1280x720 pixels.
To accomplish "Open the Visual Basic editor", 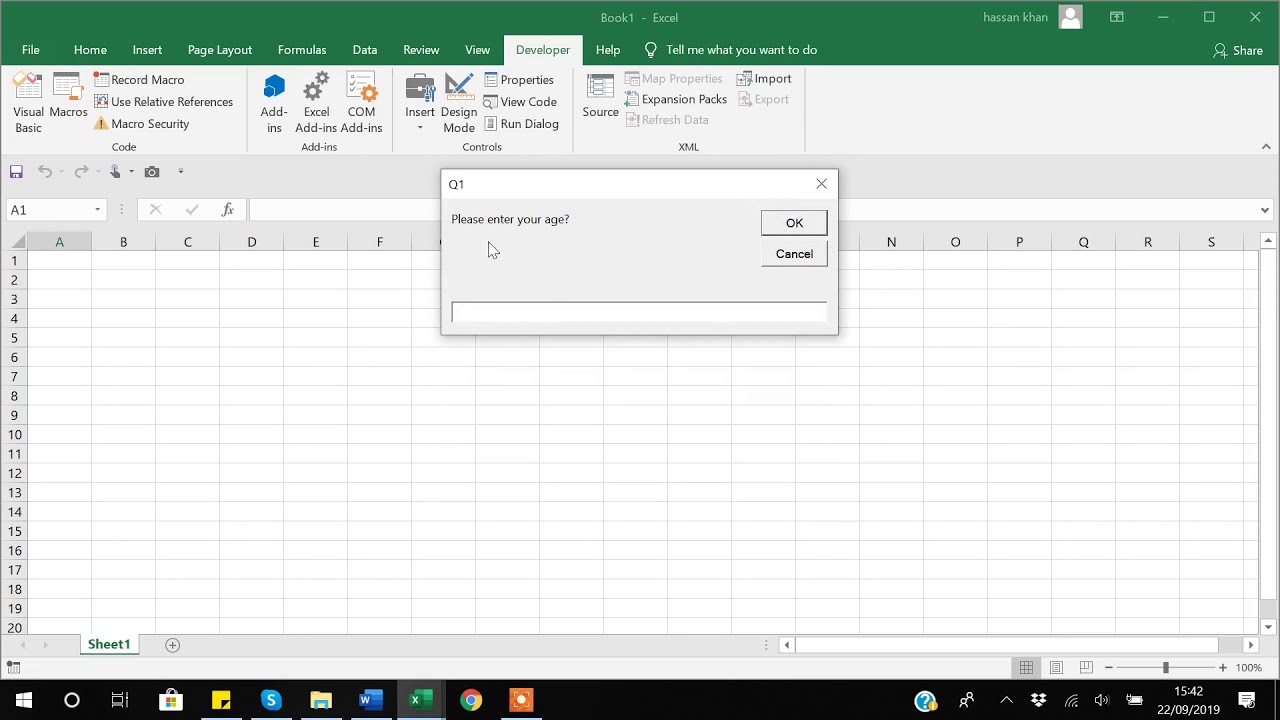I will pyautogui.click(x=28, y=103).
